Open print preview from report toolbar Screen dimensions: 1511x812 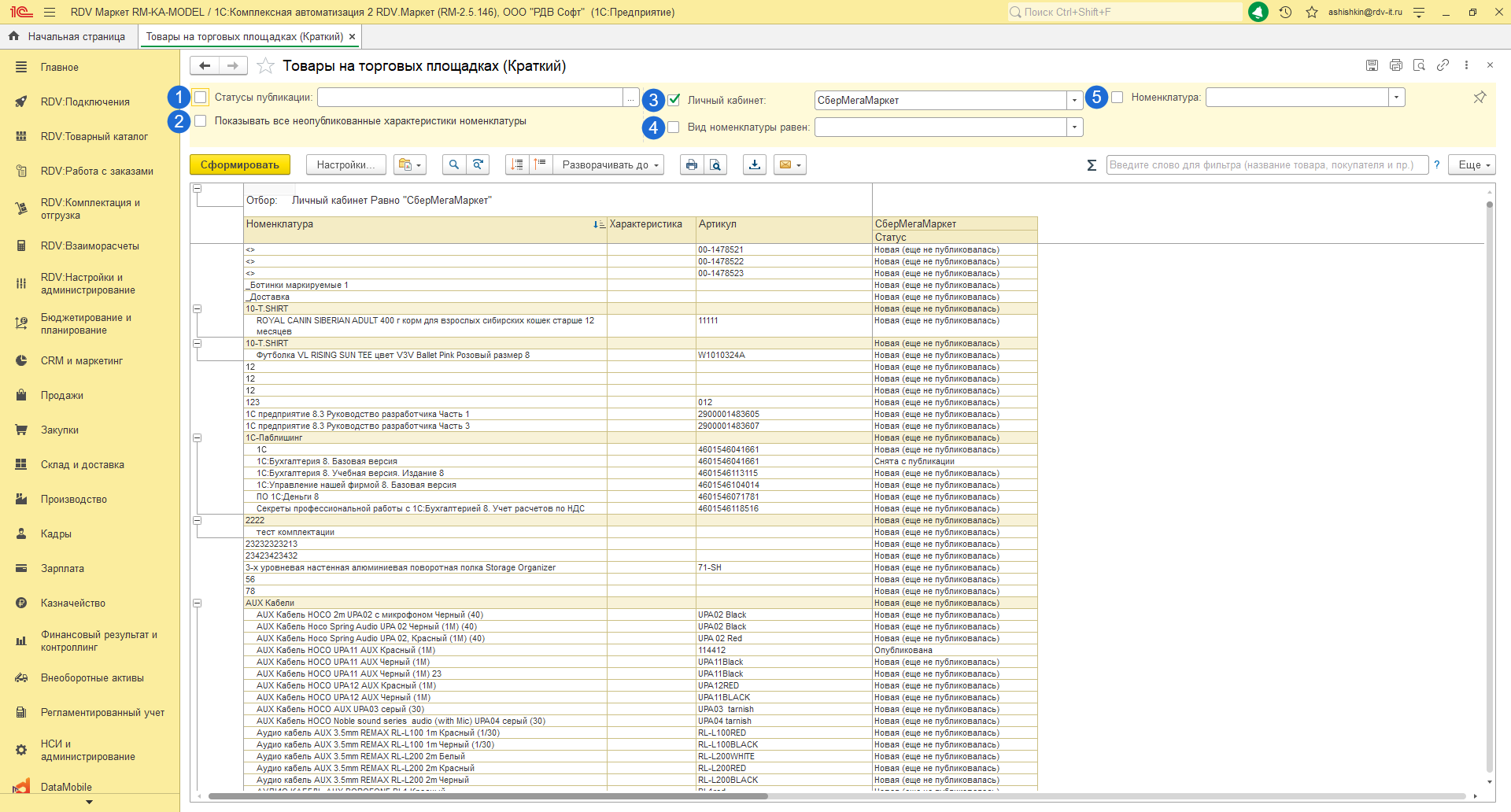point(715,165)
